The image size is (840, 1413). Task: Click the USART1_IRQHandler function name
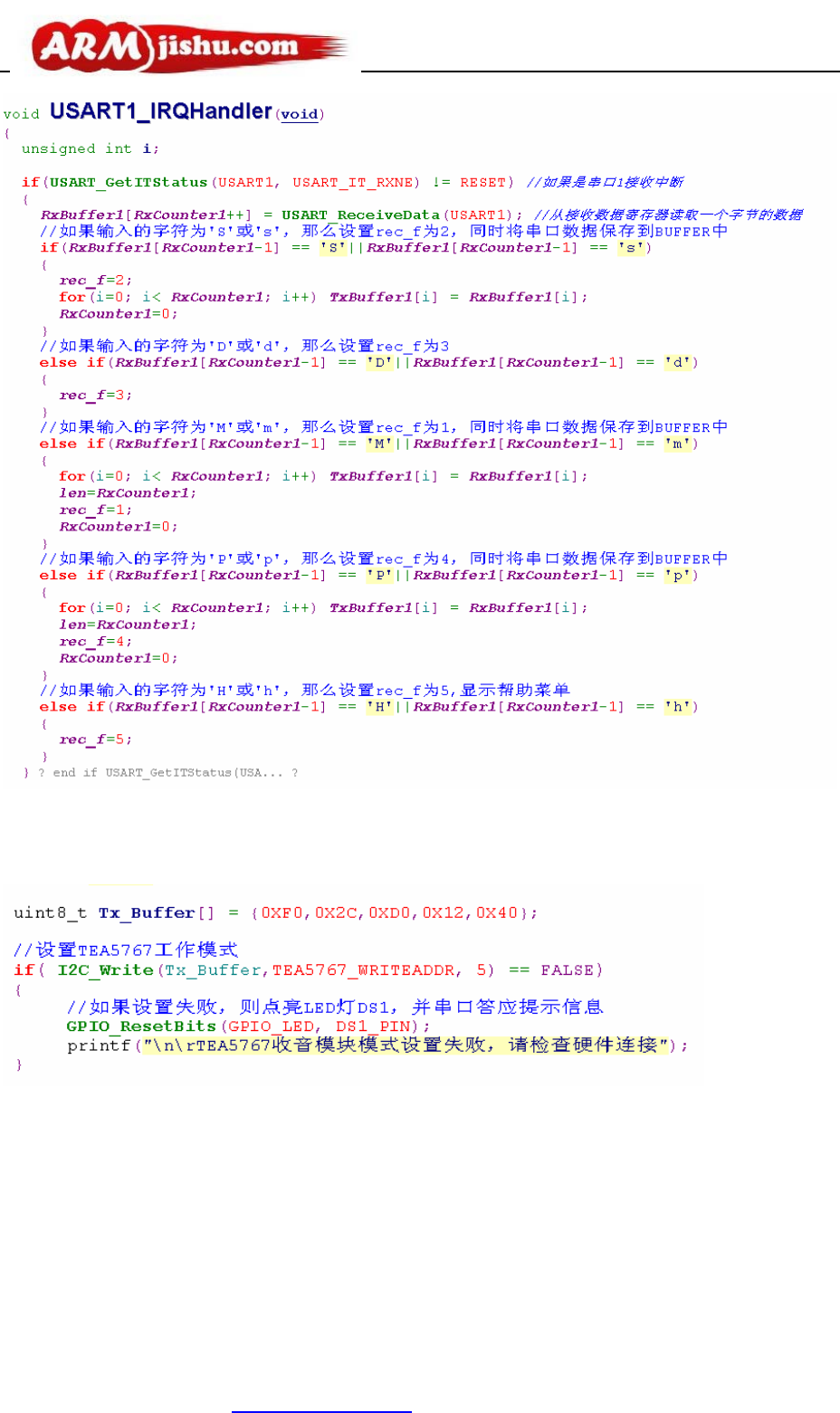tap(161, 111)
